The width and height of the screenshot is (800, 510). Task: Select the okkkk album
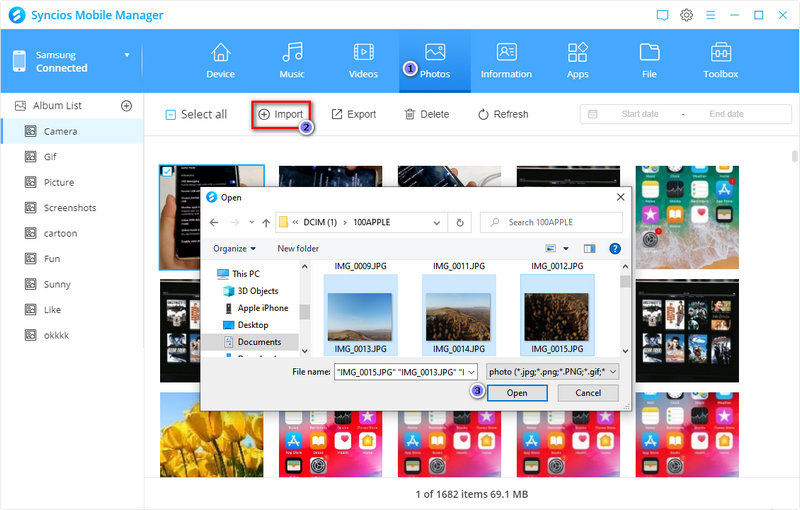[x=72, y=335]
